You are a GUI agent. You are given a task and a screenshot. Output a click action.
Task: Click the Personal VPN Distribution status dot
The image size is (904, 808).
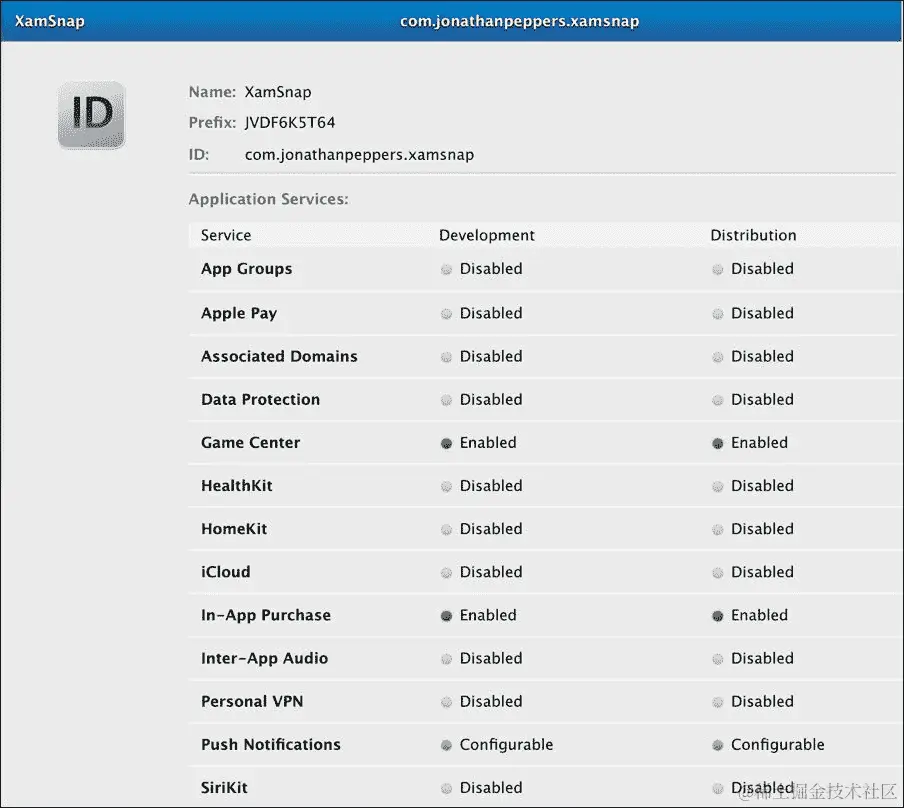point(717,702)
